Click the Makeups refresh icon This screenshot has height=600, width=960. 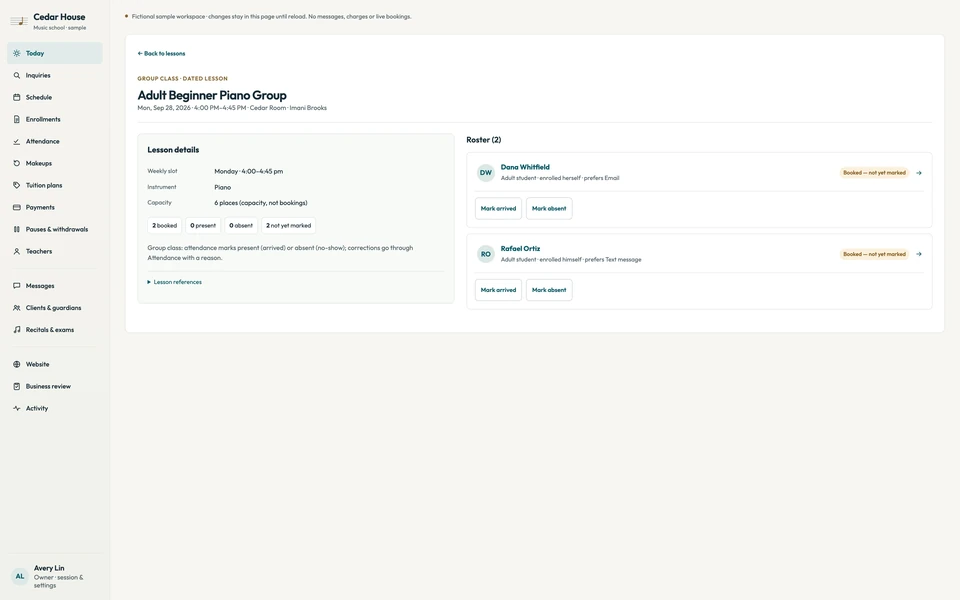17,163
